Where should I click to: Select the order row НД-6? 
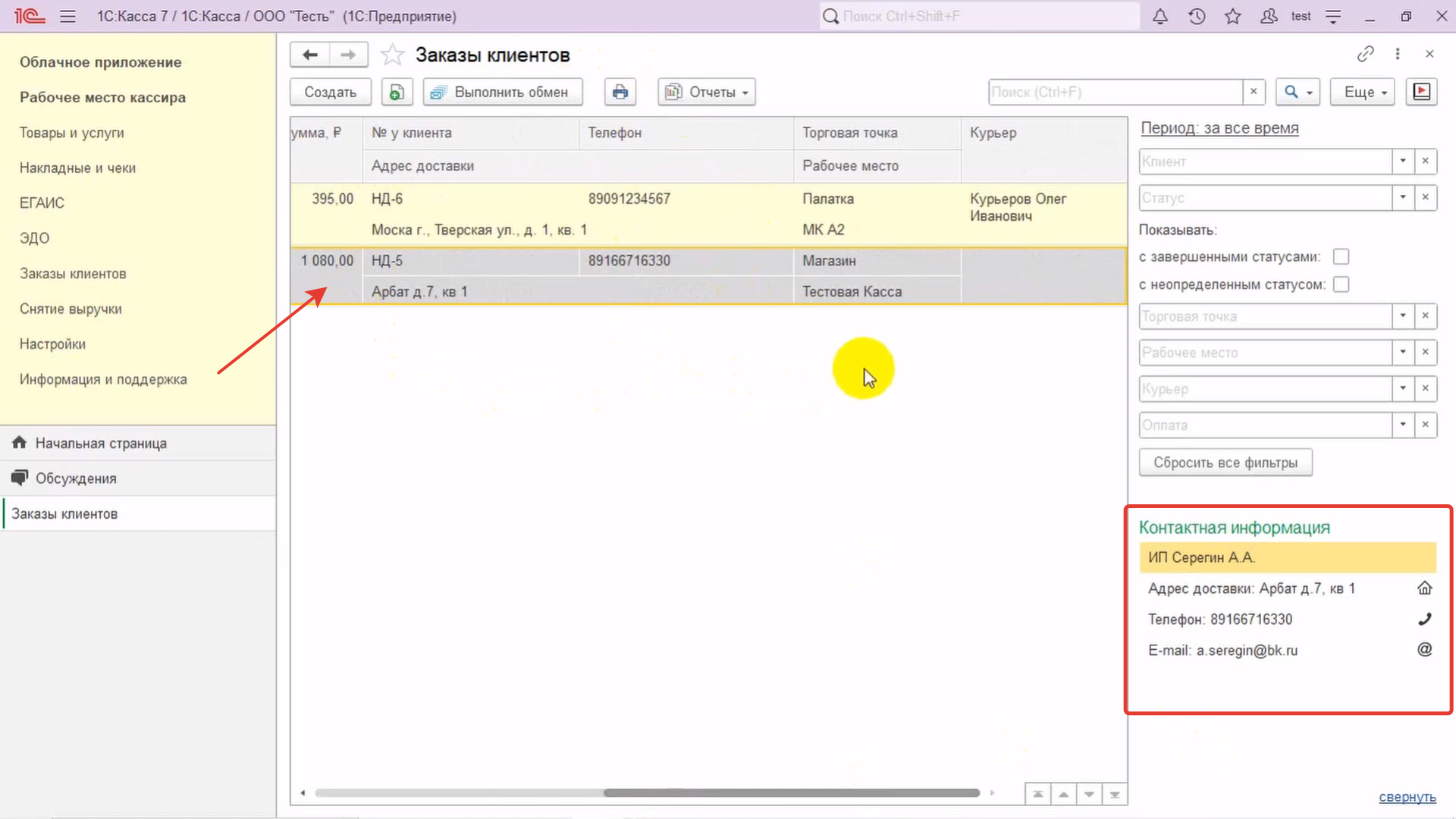pyautogui.click(x=708, y=215)
